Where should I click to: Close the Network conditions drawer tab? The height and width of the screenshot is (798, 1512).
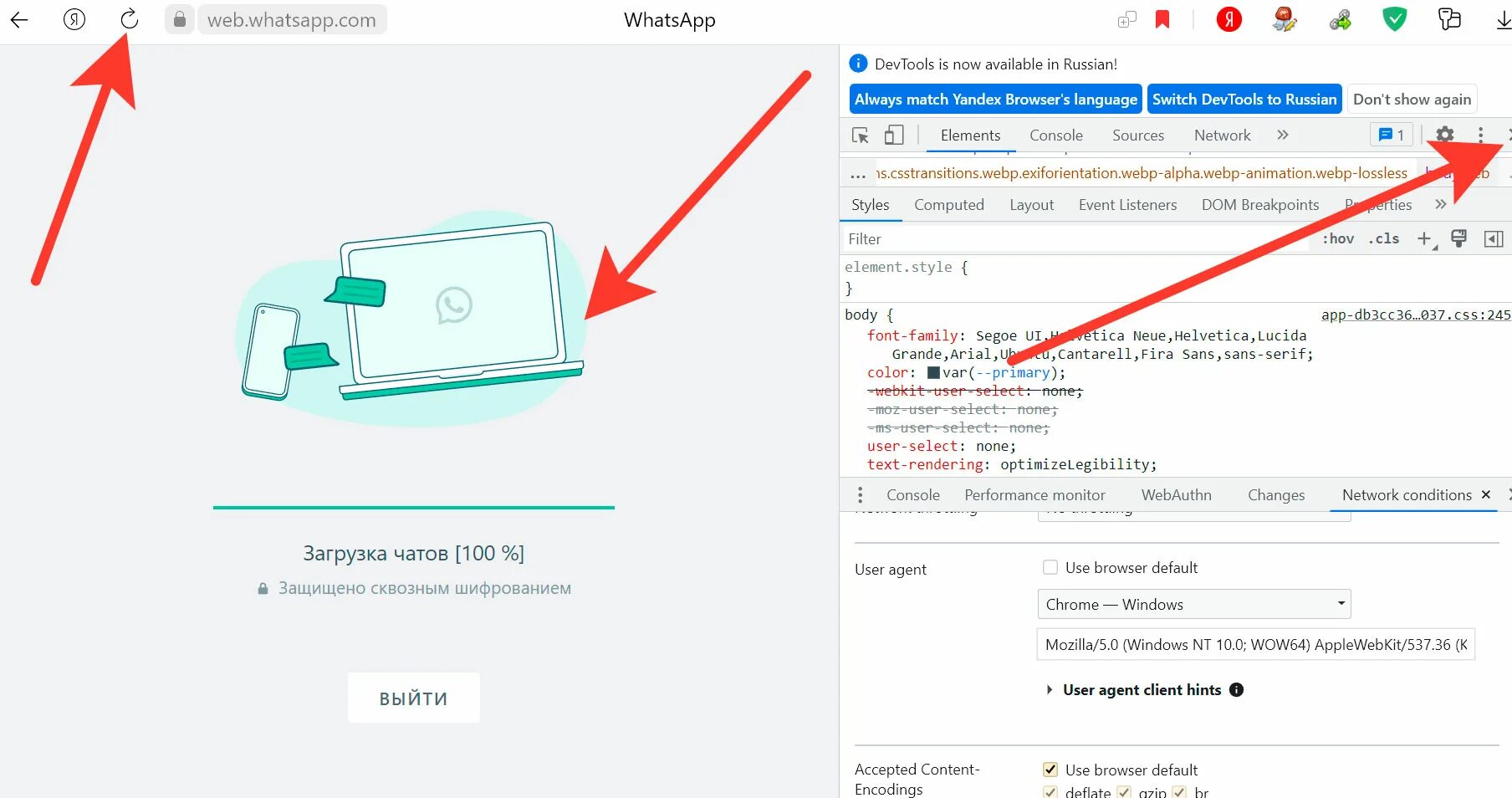tap(1486, 494)
